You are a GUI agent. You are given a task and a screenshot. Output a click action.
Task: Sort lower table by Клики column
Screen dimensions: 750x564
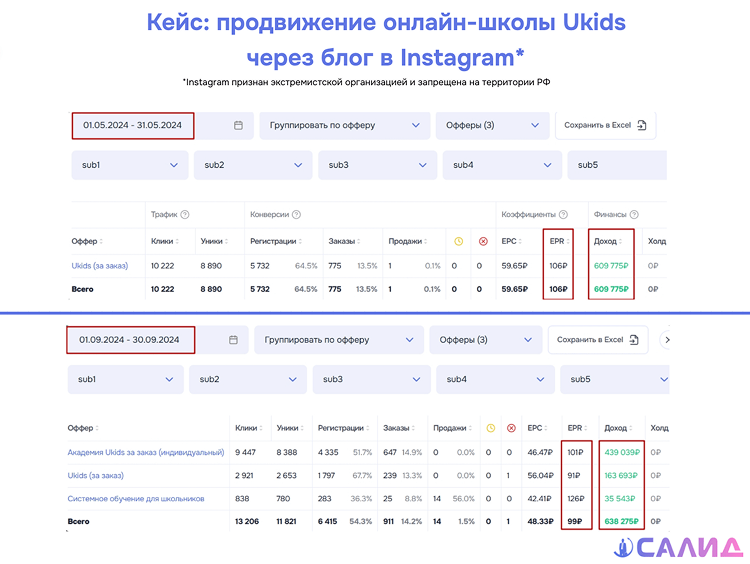coord(249,428)
